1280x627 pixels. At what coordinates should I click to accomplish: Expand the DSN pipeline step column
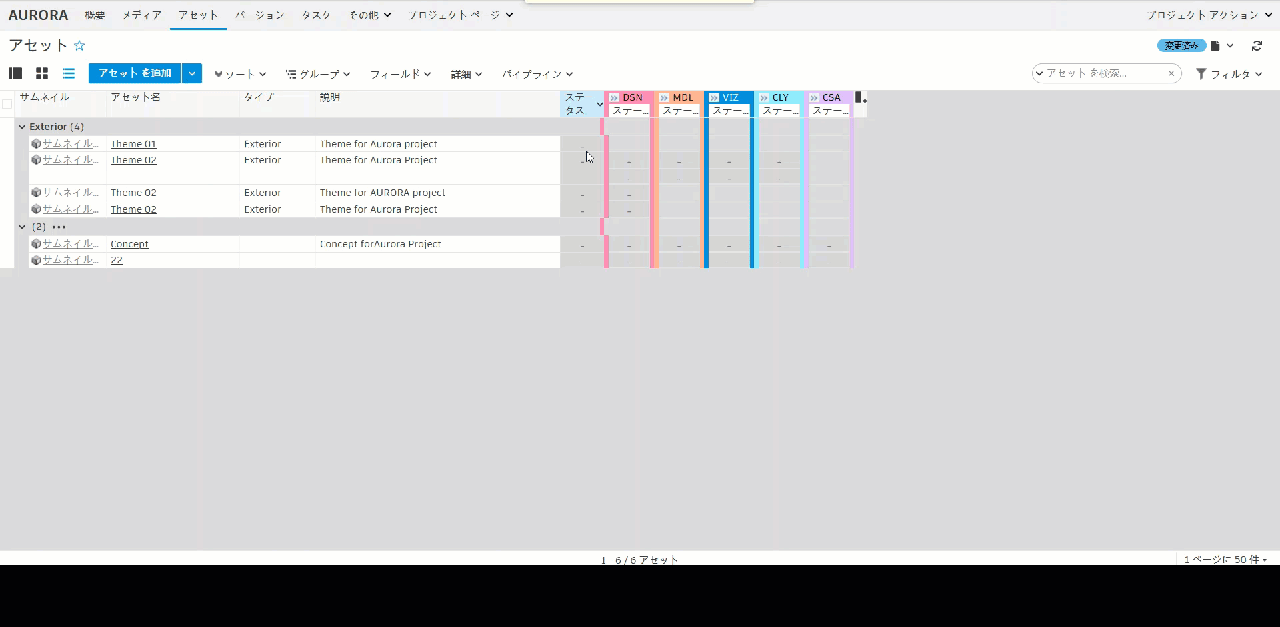[x=614, y=98]
